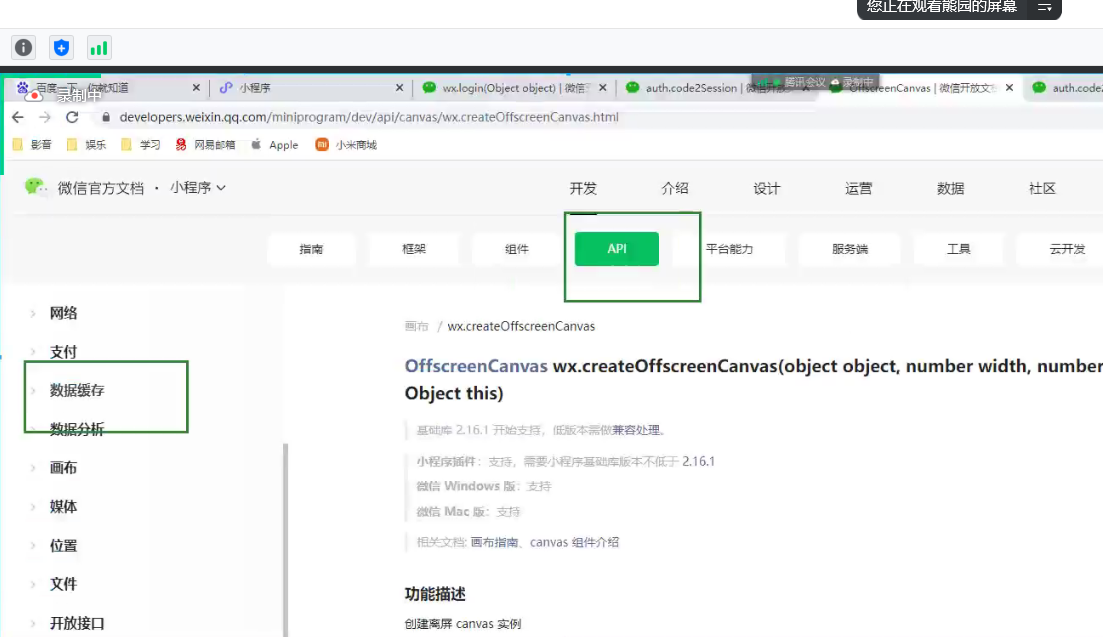
Task: Close the 小程序 browser tab
Action: click(400, 87)
